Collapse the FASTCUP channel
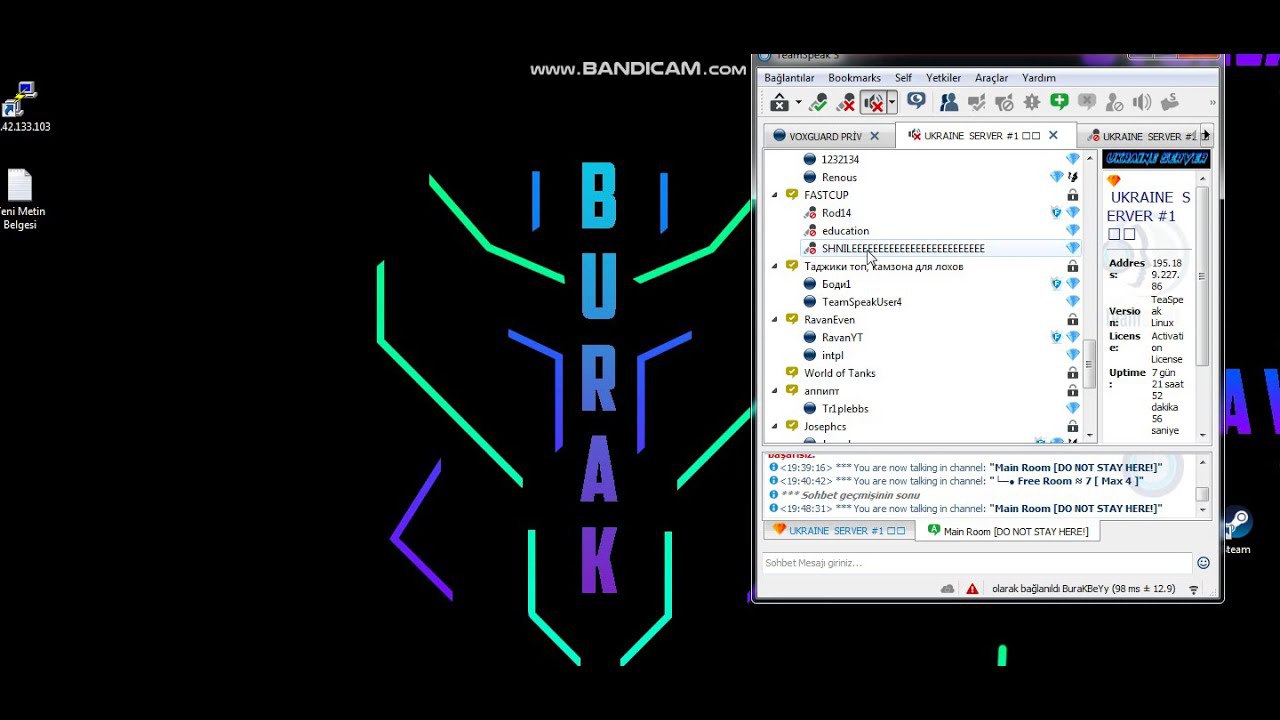The image size is (1280, 720). click(x=775, y=195)
